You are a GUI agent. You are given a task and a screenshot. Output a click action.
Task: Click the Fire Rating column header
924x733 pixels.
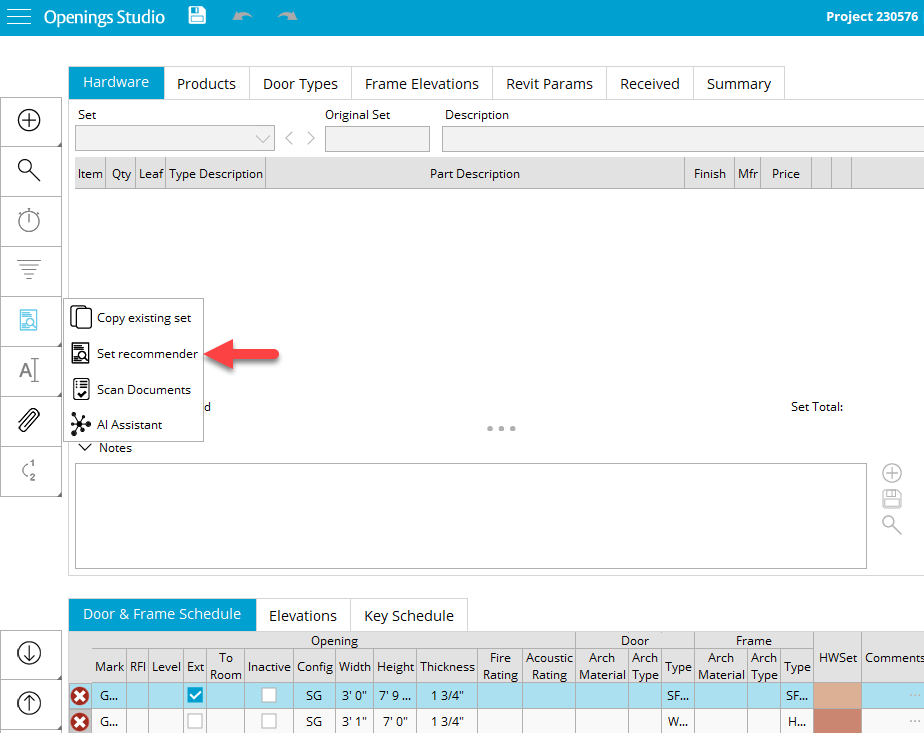[x=500, y=666]
